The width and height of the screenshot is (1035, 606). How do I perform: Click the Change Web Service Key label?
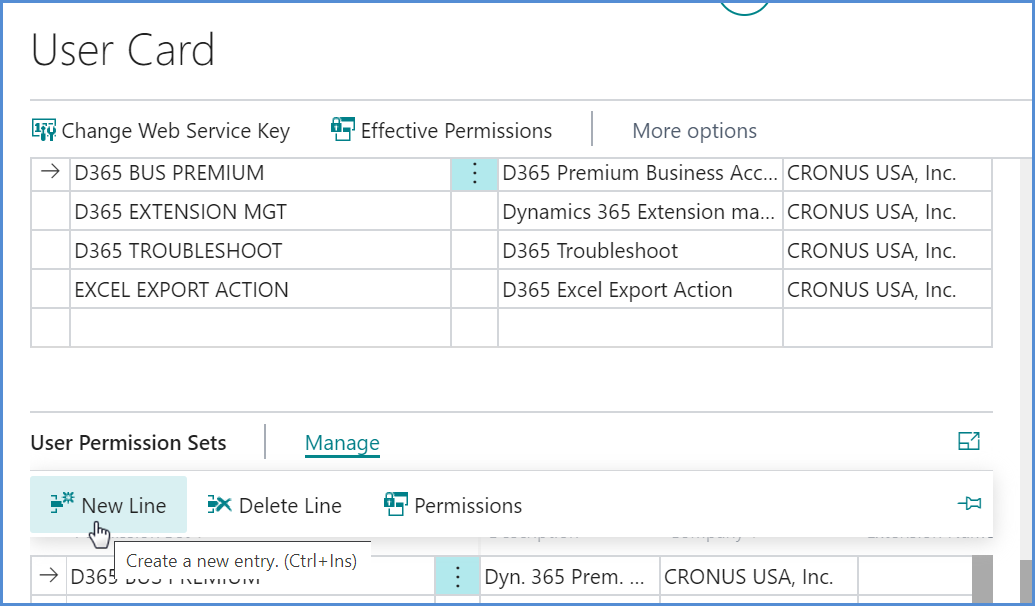tap(176, 131)
